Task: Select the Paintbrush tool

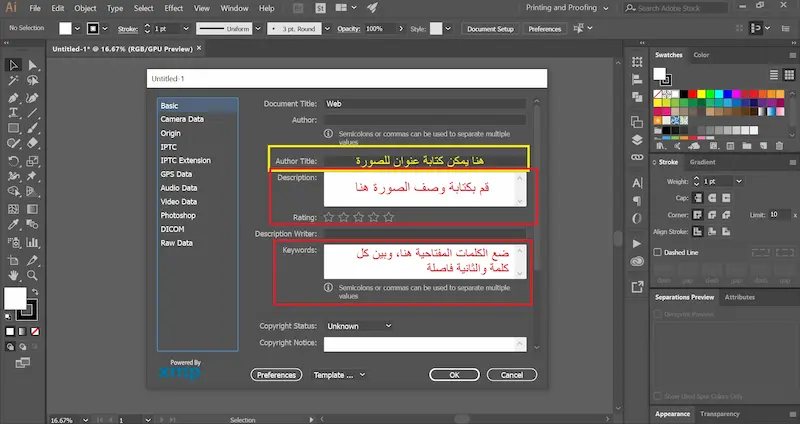Action: tap(33, 128)
